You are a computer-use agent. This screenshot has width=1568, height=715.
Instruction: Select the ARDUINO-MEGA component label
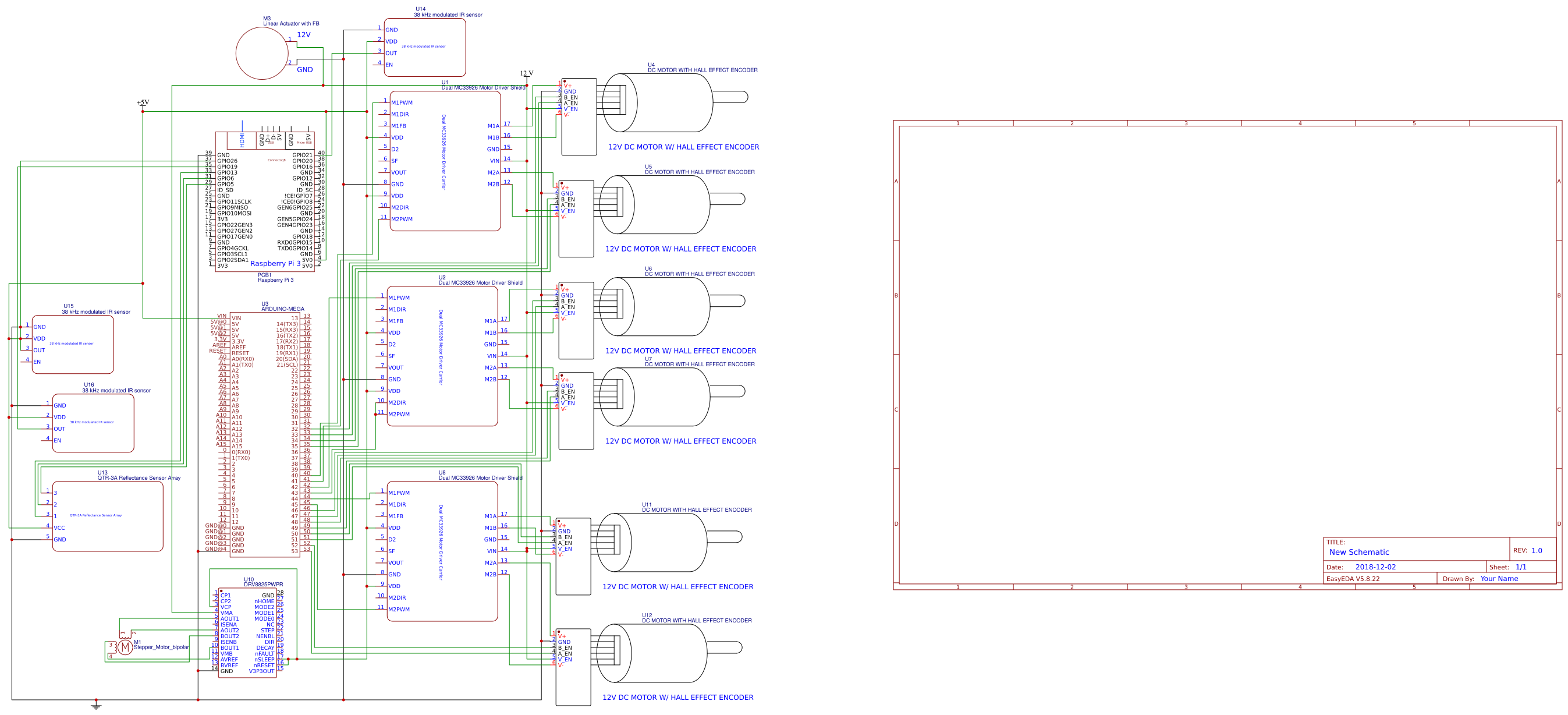pos(282,309)
